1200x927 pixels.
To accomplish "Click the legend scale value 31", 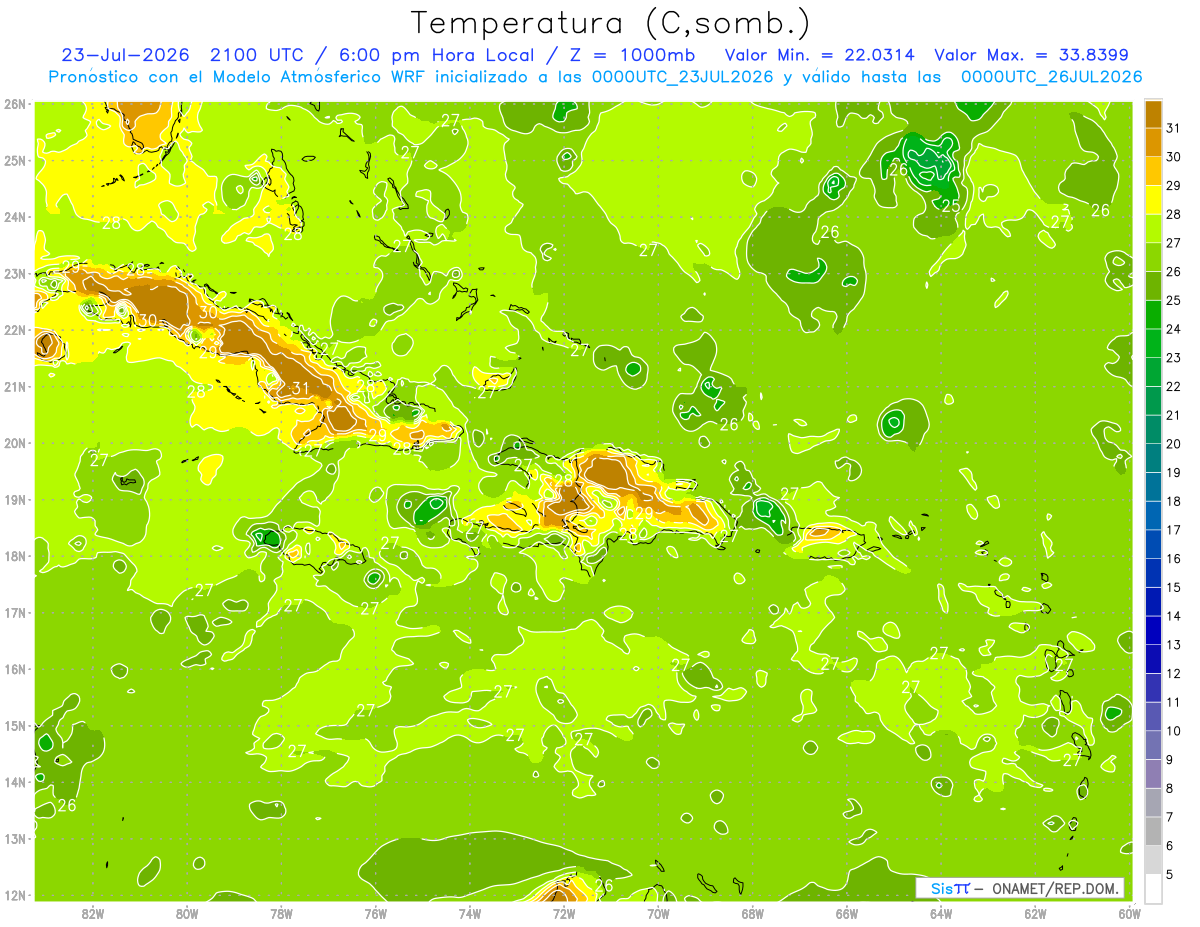I will pyautogui.click(x=1174, y=128).
